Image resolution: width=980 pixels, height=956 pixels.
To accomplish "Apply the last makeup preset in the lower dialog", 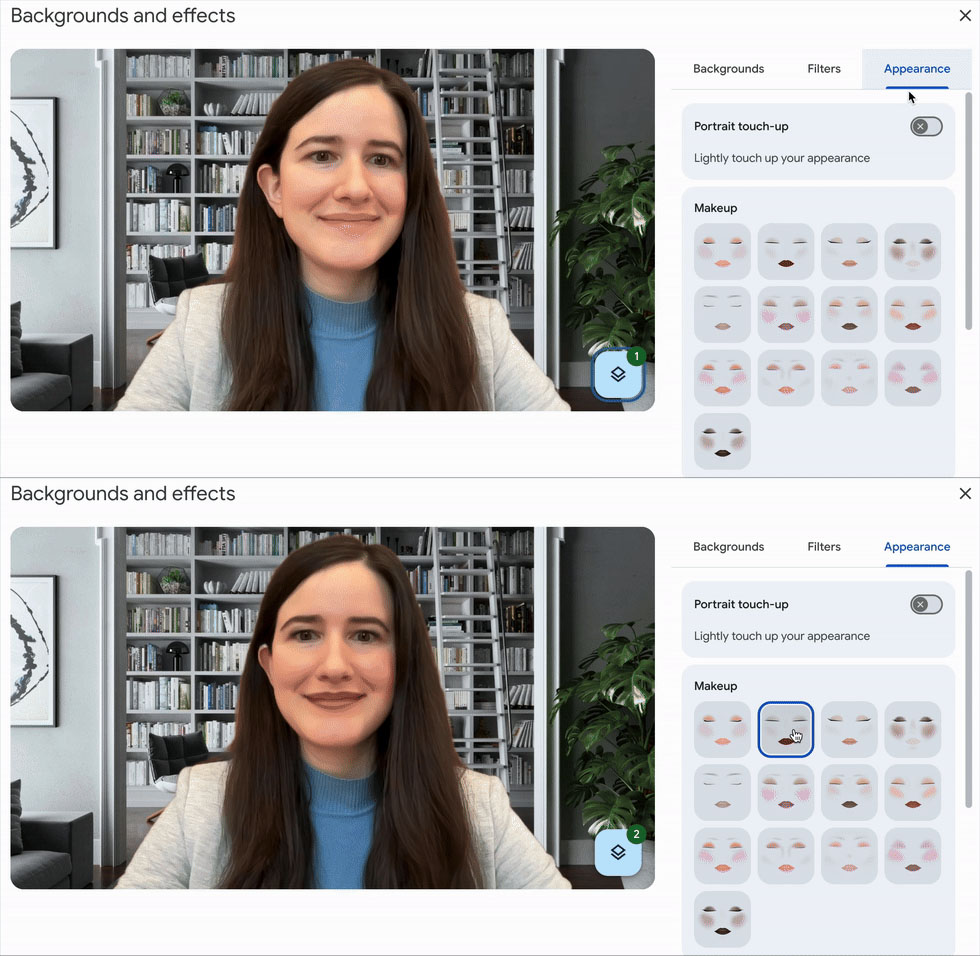I will coord(722,919).
